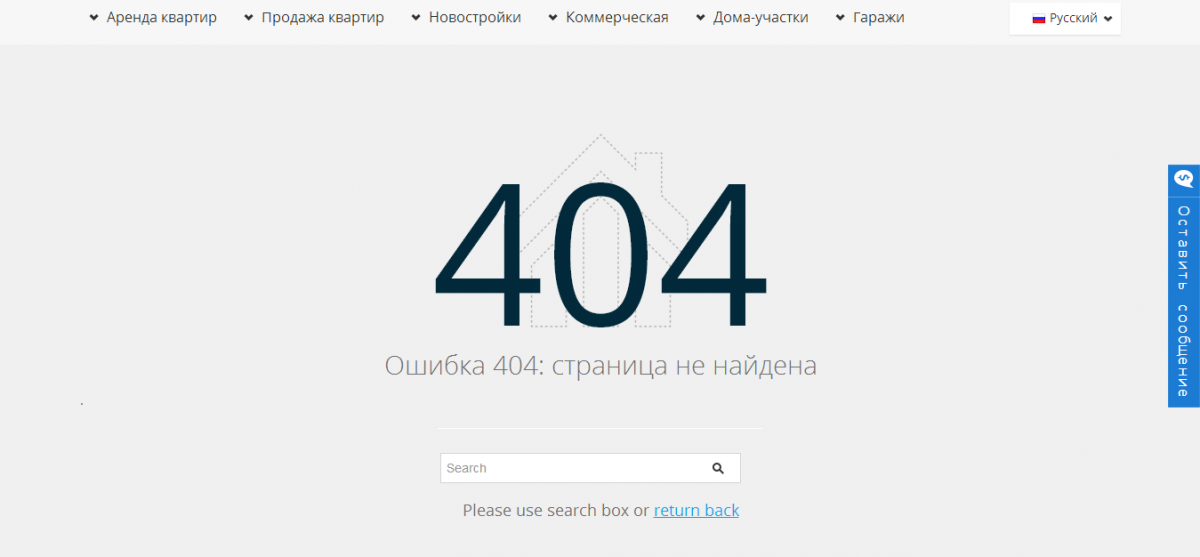This screenshot has width=1200, height=557.
Task: Expand the chevron beside Продажа квартир
Action: [x=249, y=18]
